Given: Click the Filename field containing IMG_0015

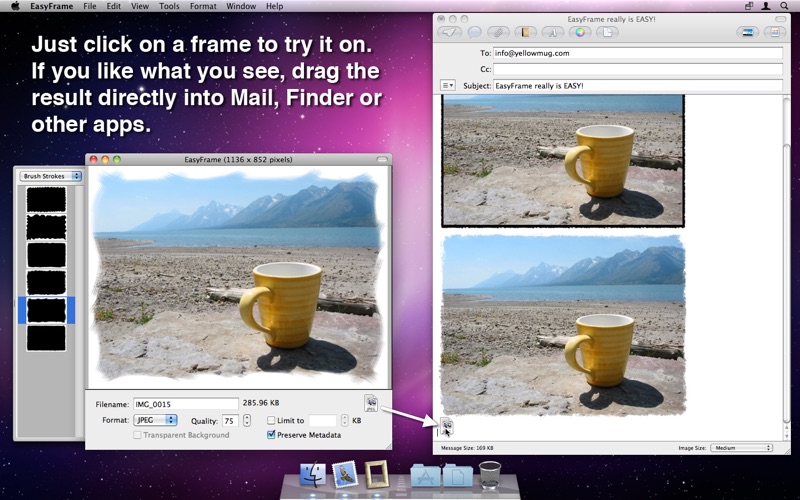Looking at the screenshot, I should pos(186,404).
